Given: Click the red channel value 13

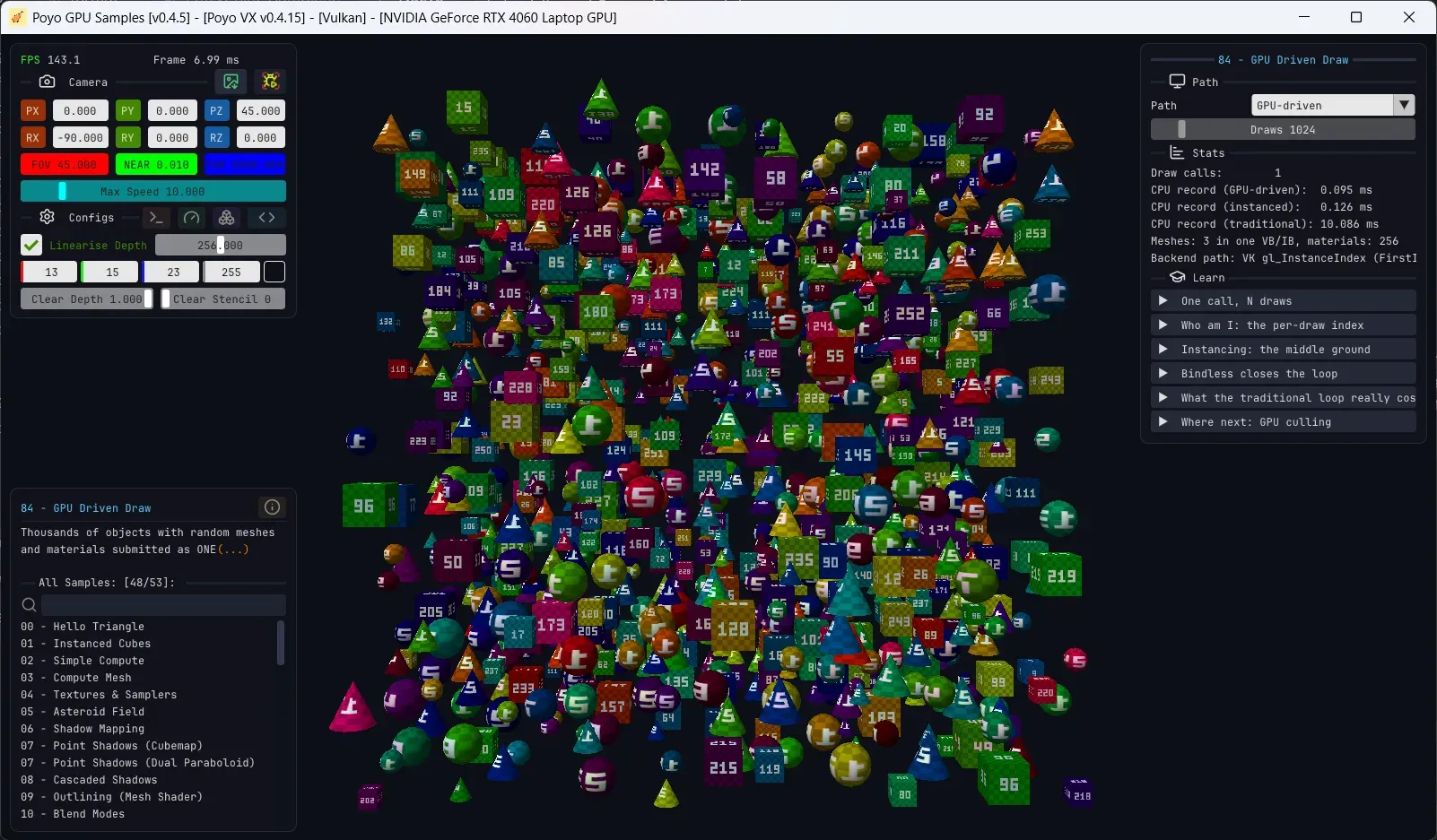Looking at the screenshot, I should (x=50, y=272).
